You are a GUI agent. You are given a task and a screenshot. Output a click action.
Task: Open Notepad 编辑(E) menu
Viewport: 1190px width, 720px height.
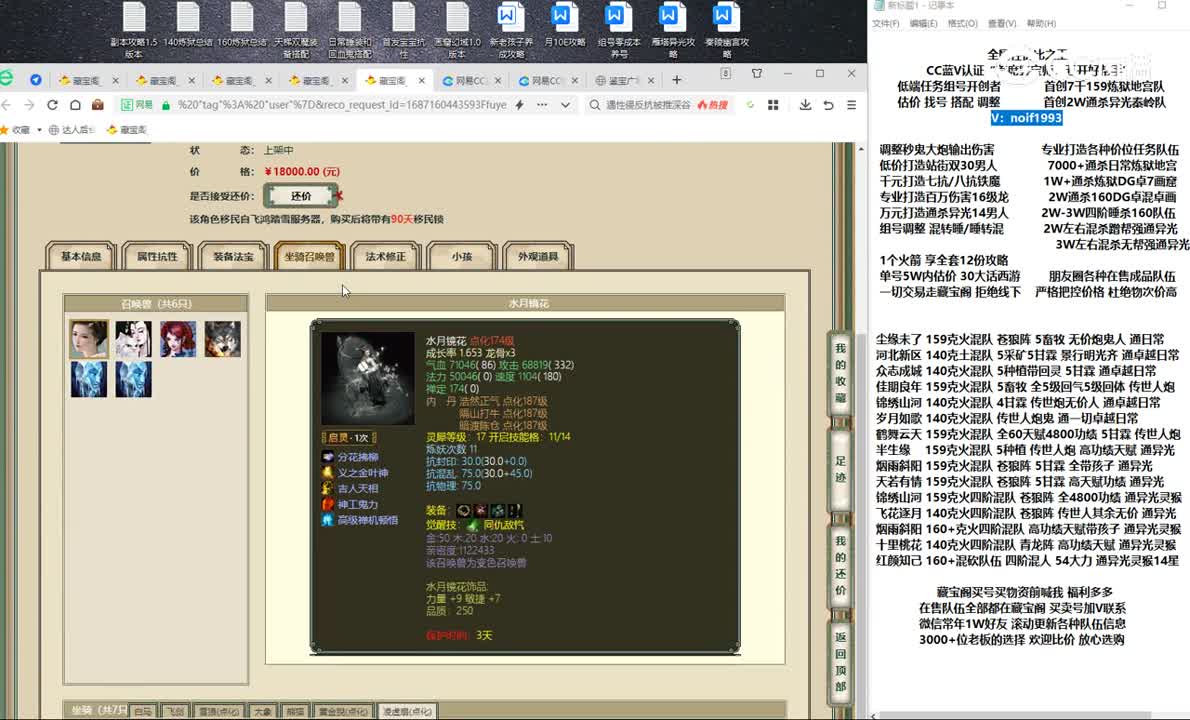(923, 24)
